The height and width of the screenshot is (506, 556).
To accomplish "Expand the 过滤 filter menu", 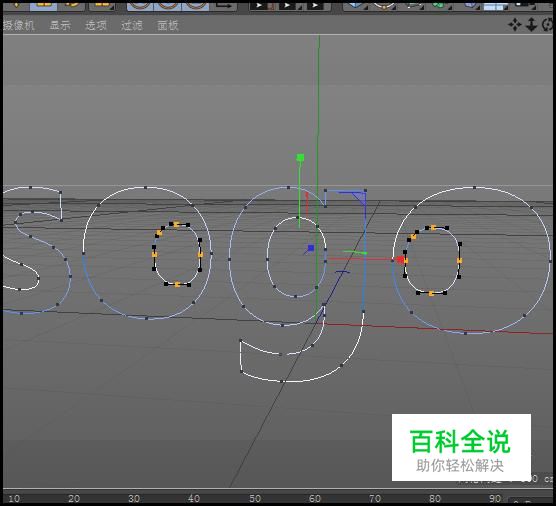I will 132,25.
